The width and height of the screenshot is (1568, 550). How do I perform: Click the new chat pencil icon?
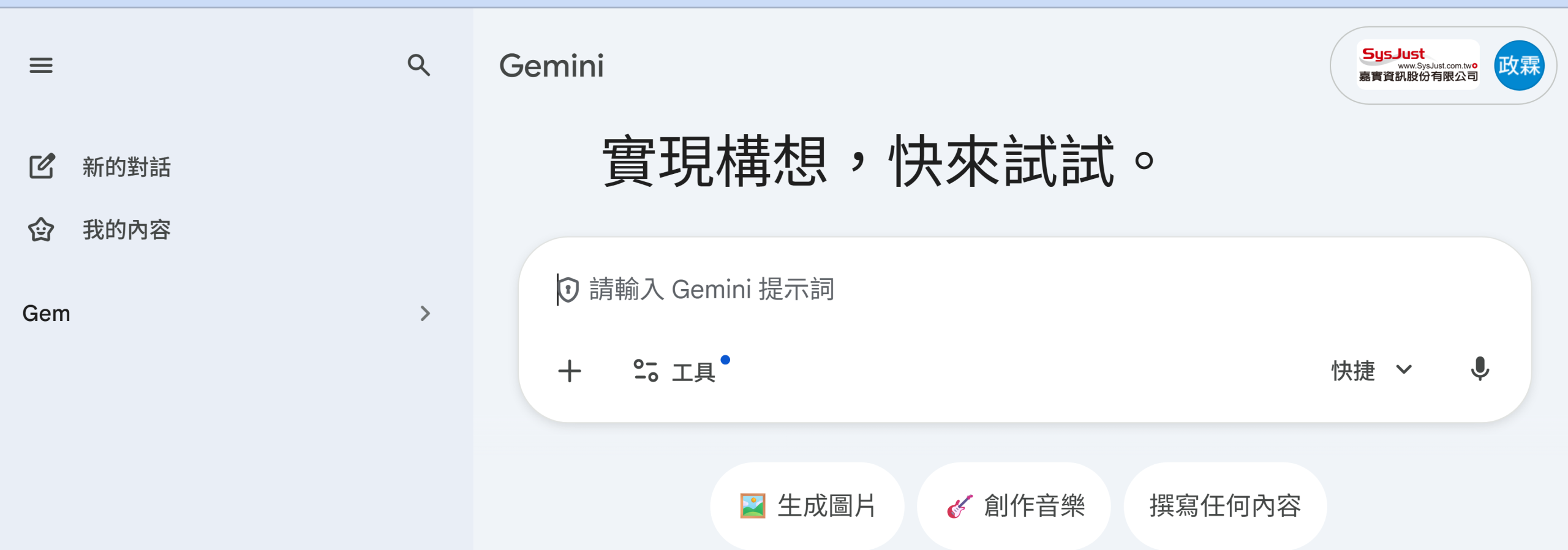tap(42, 167)
